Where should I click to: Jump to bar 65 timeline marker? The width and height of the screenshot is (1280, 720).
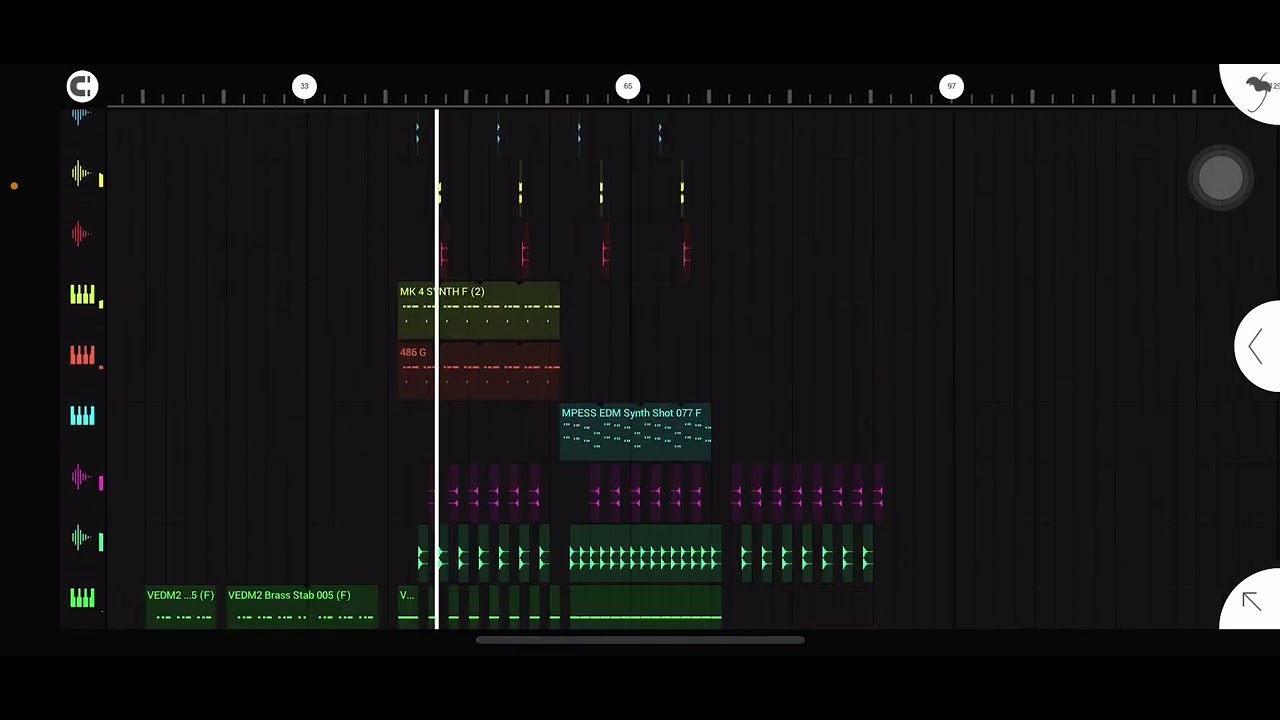pos(627,86)
